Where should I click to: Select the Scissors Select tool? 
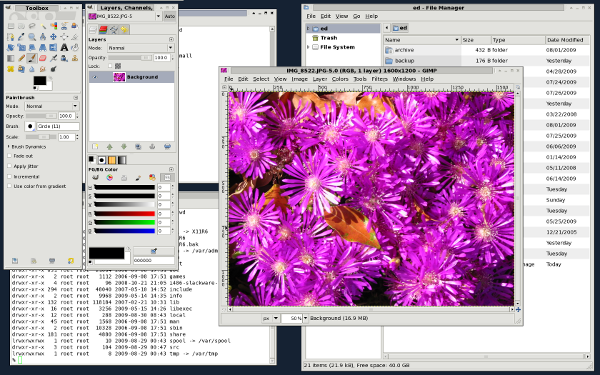point(64,26)
